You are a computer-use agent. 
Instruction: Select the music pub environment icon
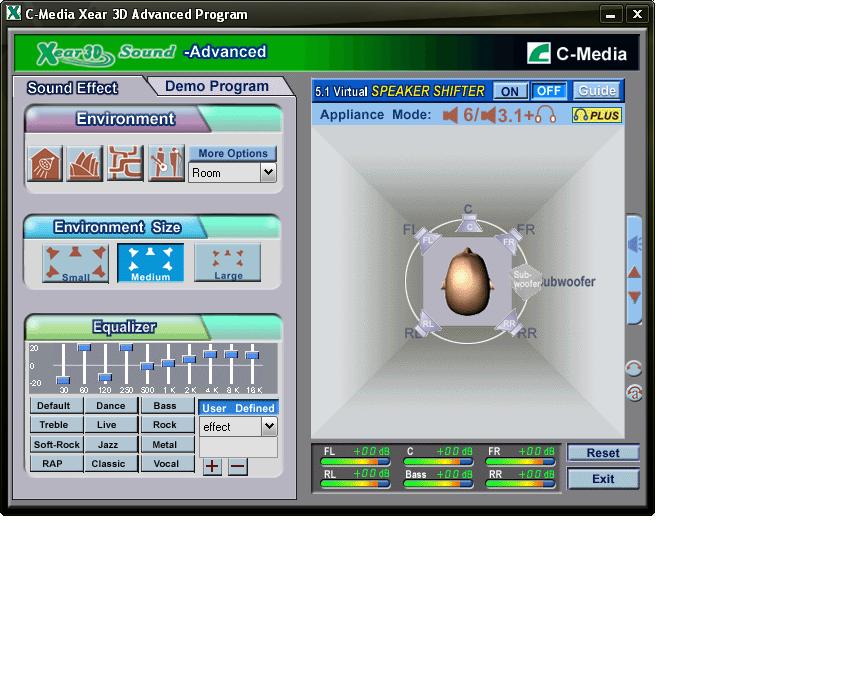(x=167, y=163)
